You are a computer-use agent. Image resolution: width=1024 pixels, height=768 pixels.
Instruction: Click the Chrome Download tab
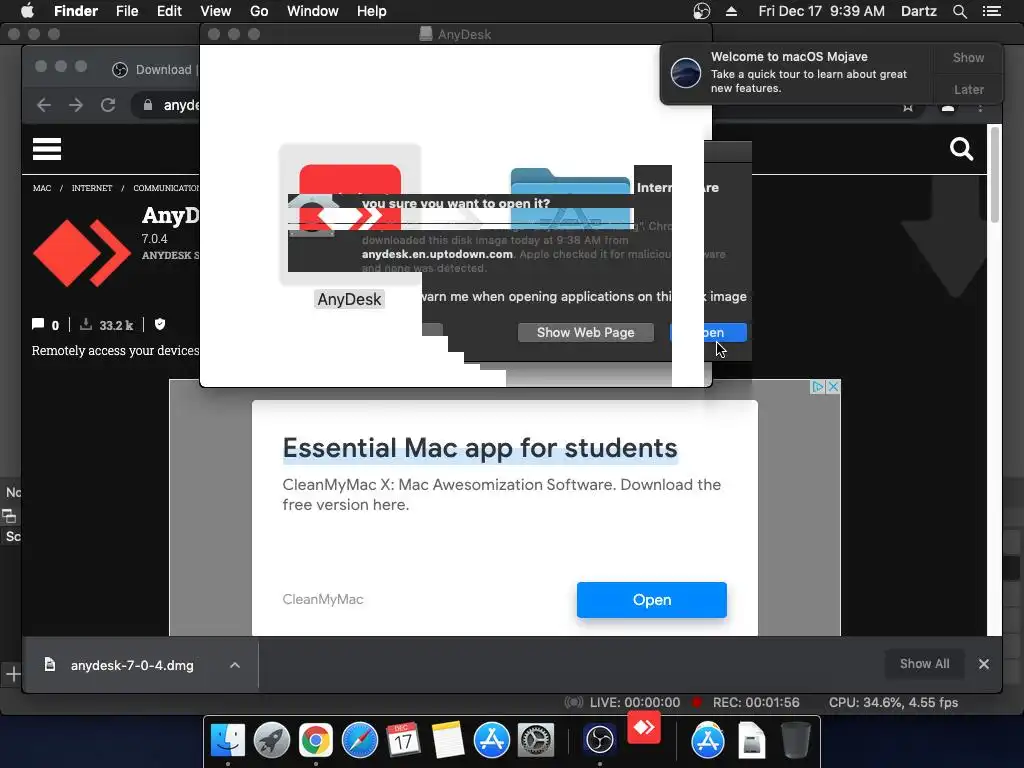pyautogui.click(x=155, y=69)
